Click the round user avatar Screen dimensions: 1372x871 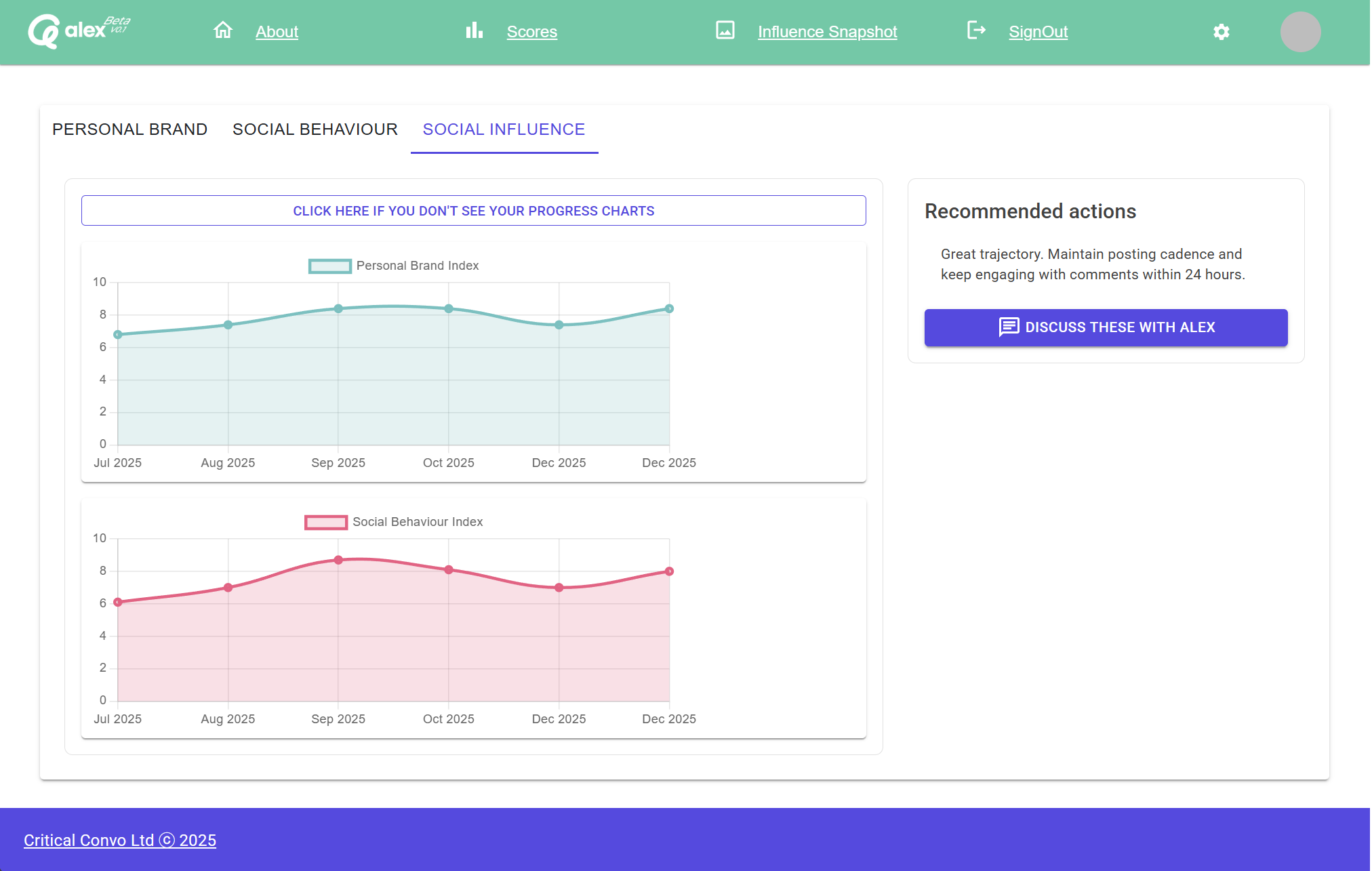(x=1299, y=32)
